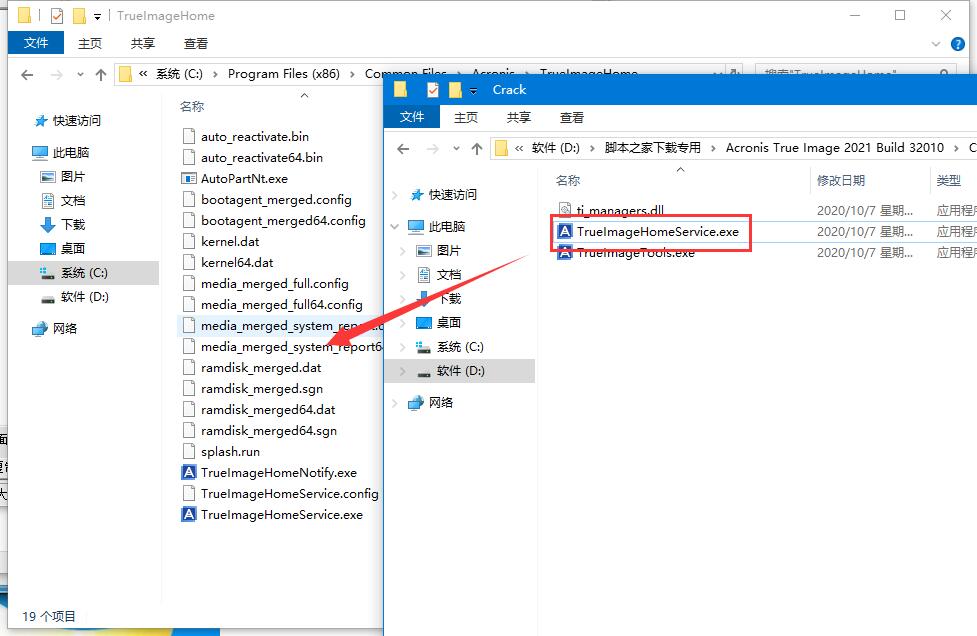977x636 pixels.
Task: Select TrueImageHomeService.exe icon in Crack window
Action: click(565, 231)
